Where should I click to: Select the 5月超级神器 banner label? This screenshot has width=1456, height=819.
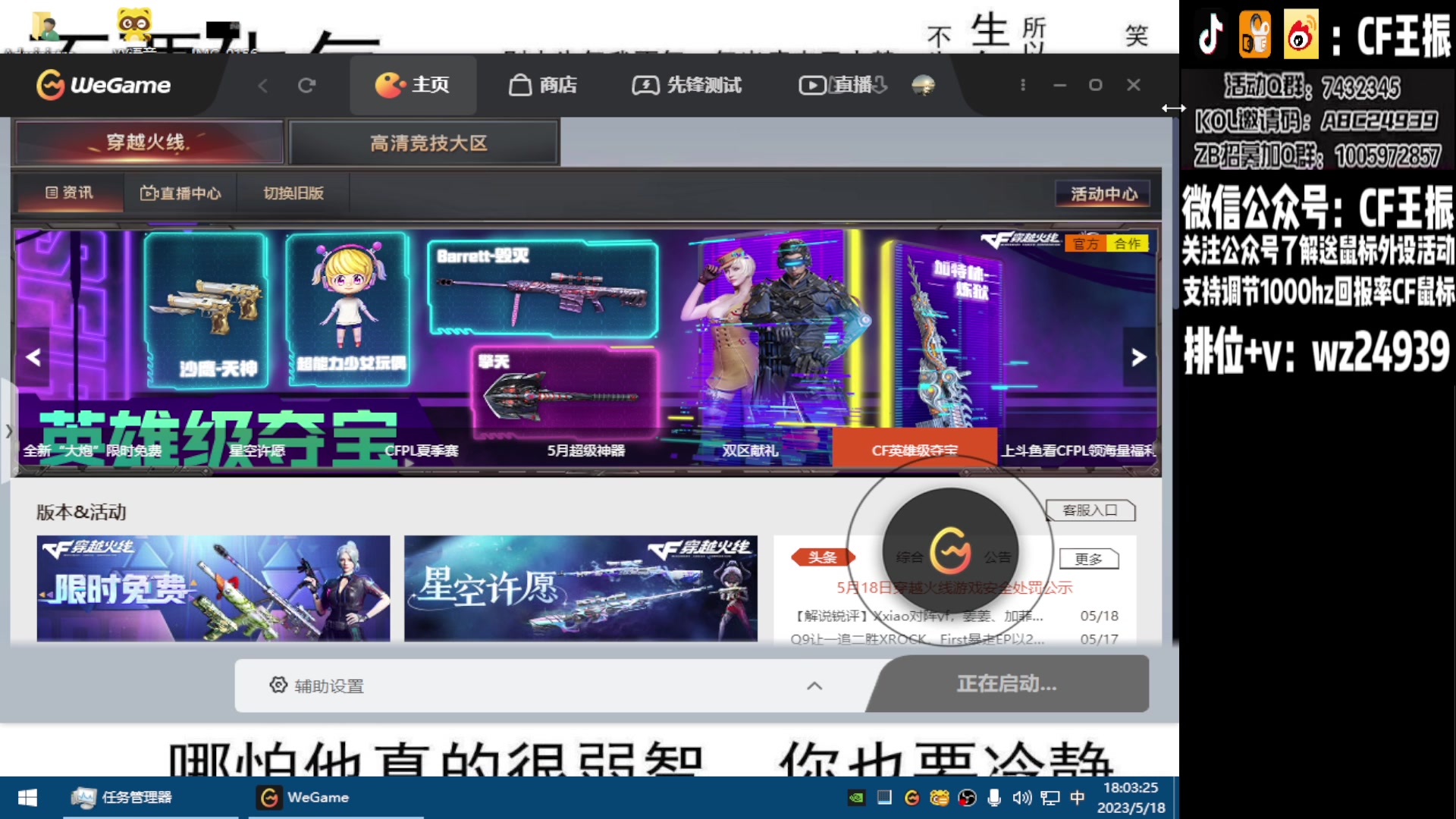tap(586, 450)
